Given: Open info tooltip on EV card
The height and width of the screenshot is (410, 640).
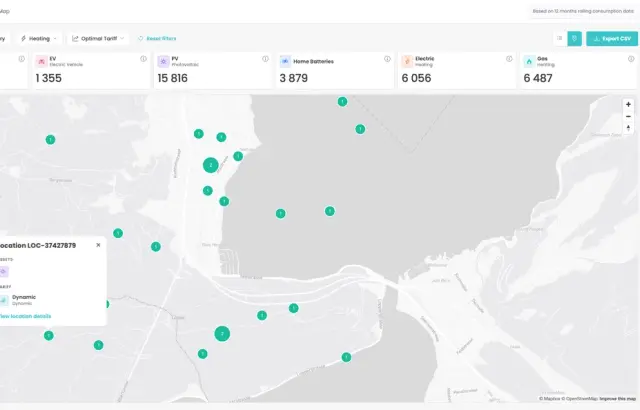Looking at the screenshot, I should coord(143,59).
